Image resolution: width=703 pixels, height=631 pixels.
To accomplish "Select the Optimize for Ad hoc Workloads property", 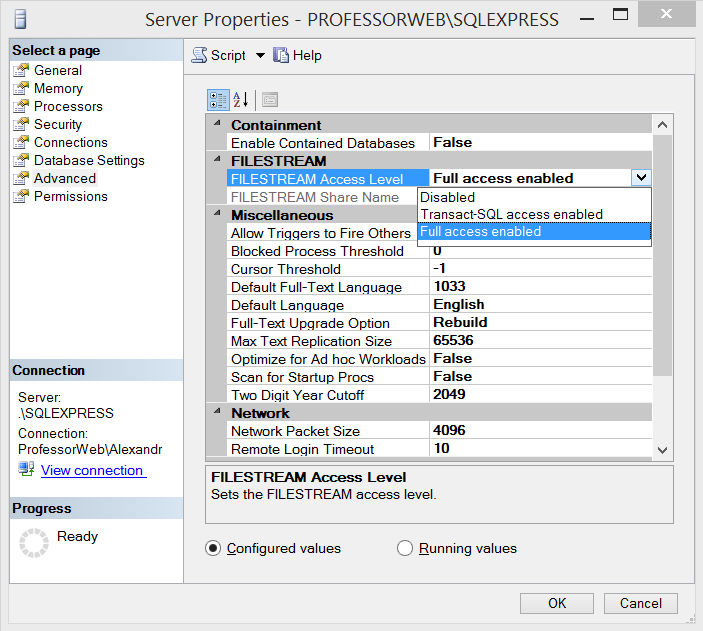I will click(x=328, y=359).
